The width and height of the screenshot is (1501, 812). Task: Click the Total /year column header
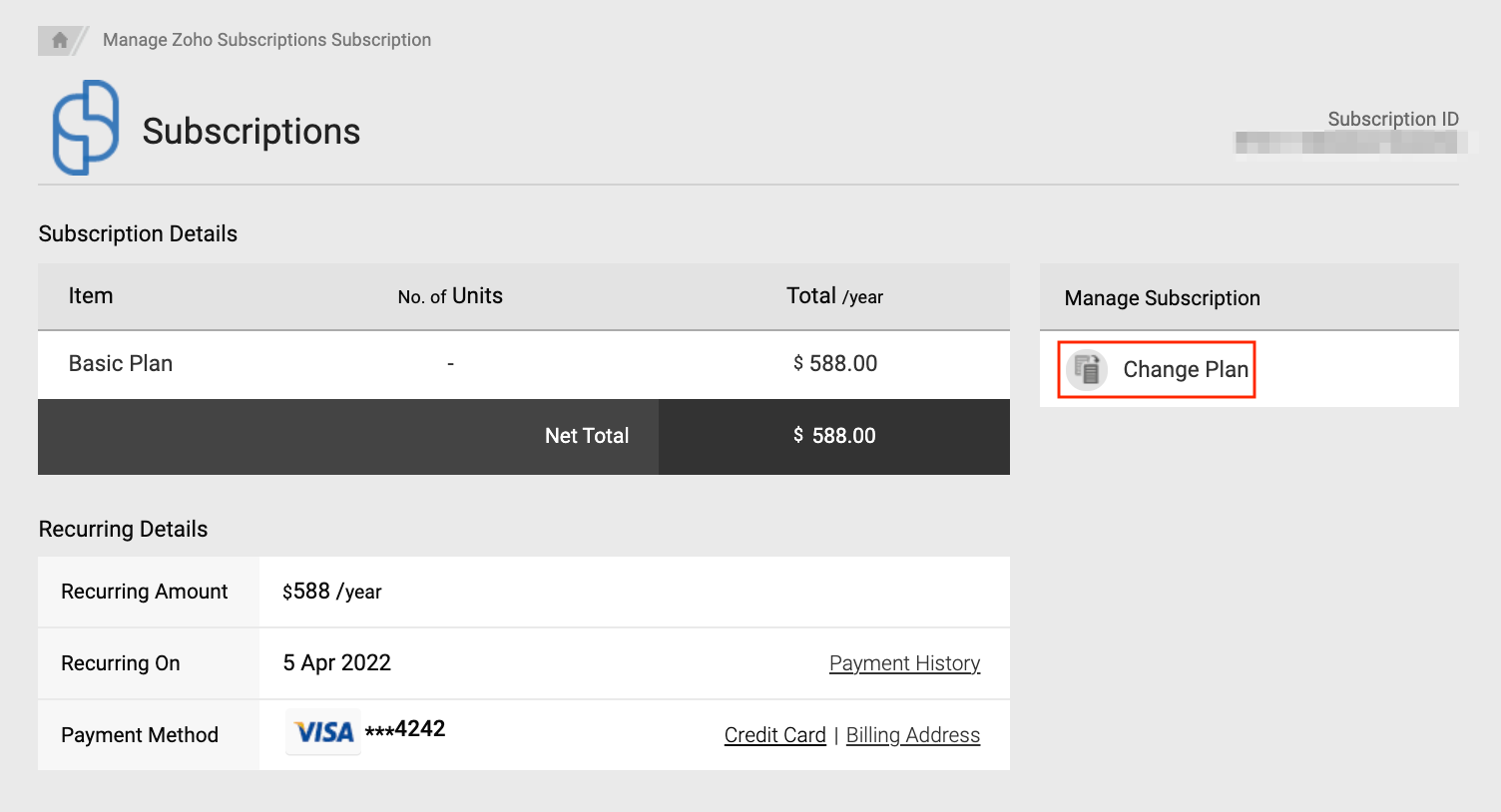[834, 296]
